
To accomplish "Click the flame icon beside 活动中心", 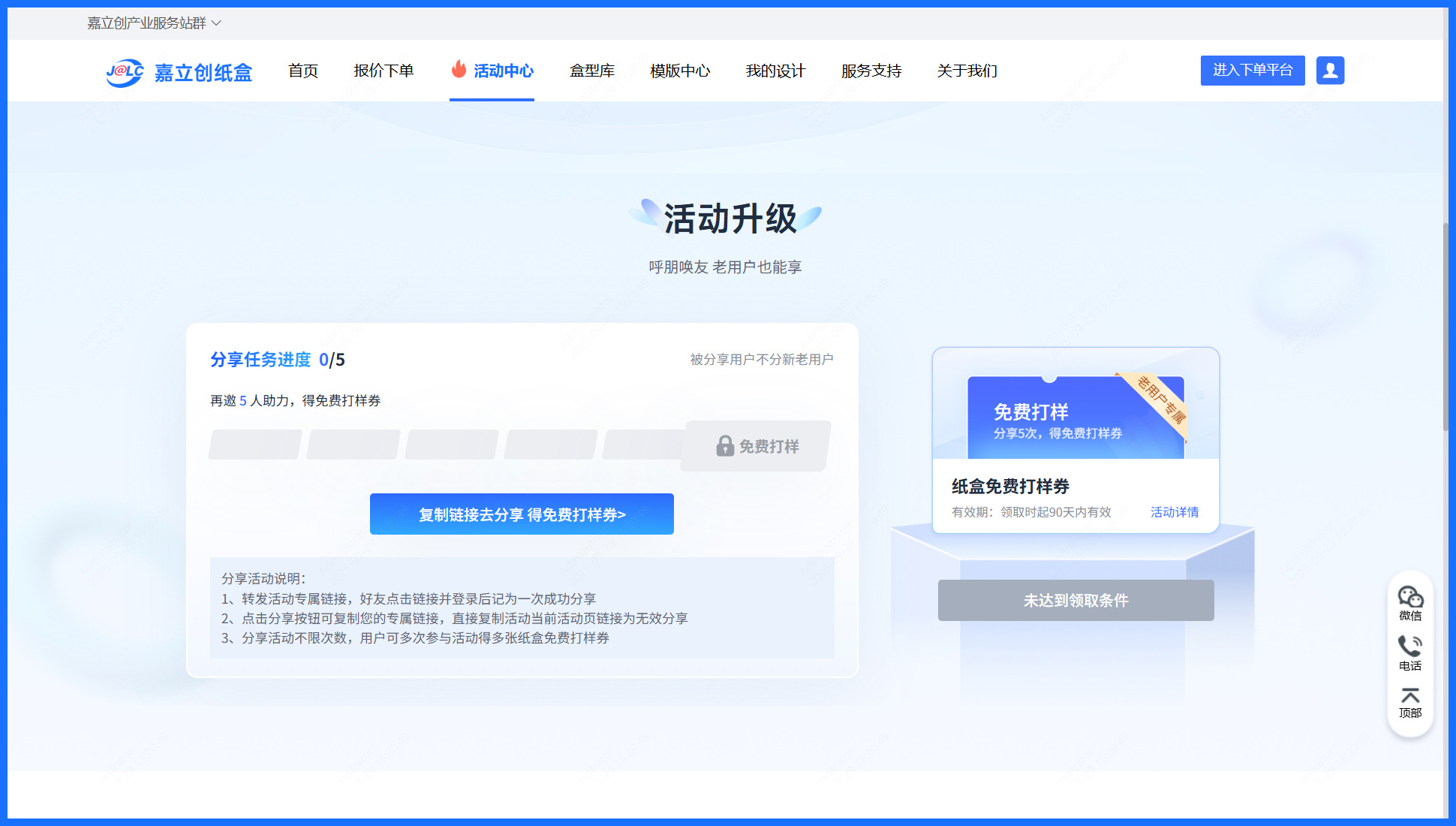I will [x=459, y=69].
